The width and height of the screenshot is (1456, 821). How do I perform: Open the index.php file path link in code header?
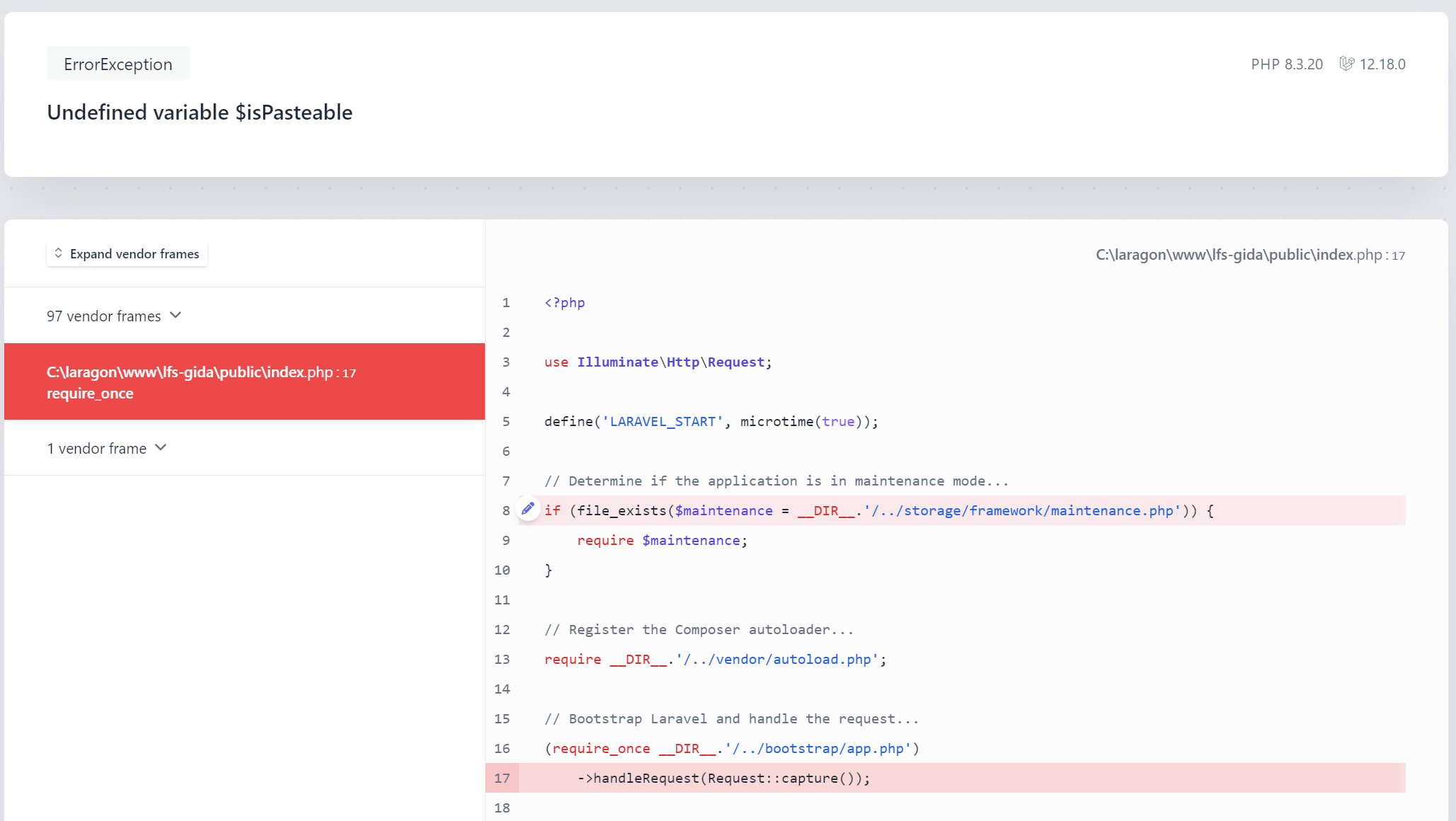1249,255
